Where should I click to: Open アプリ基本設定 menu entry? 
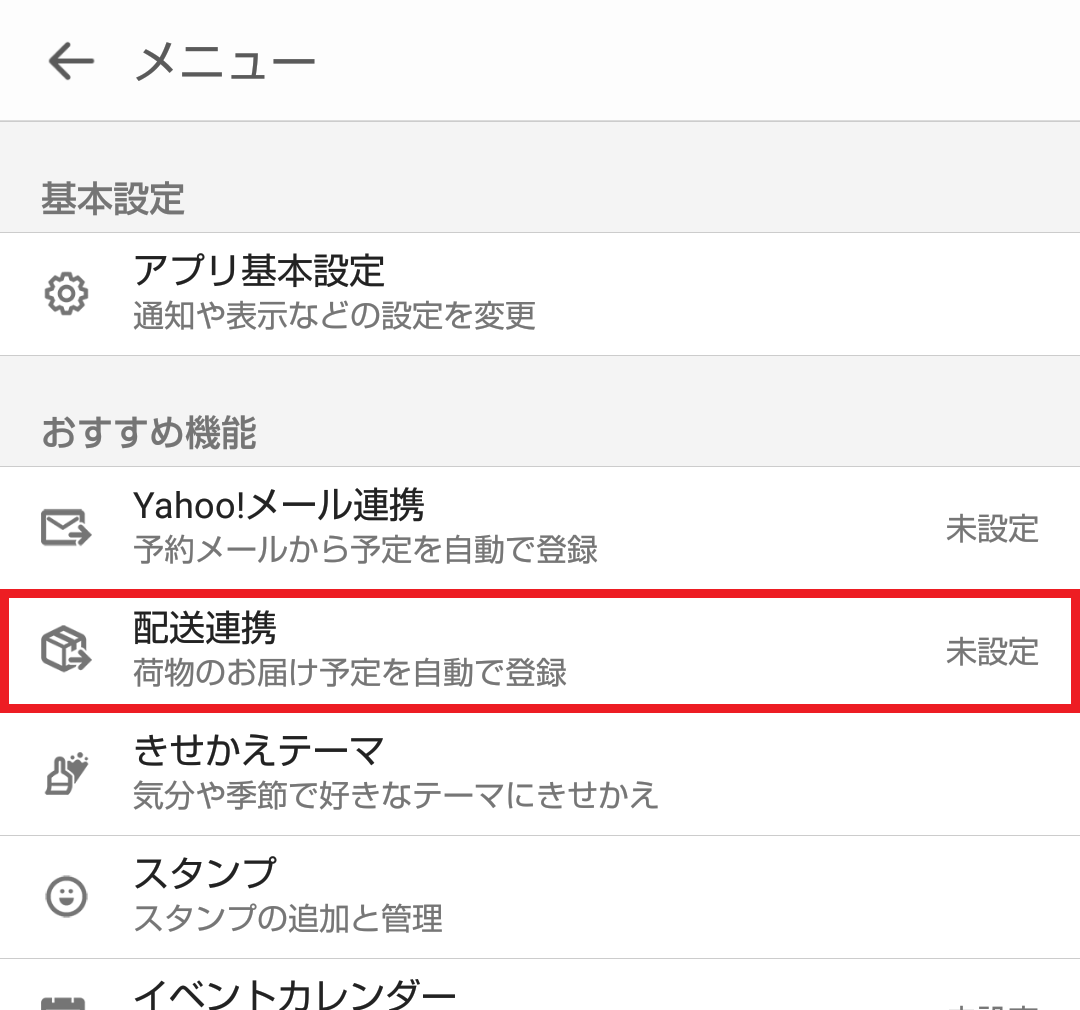259,271
